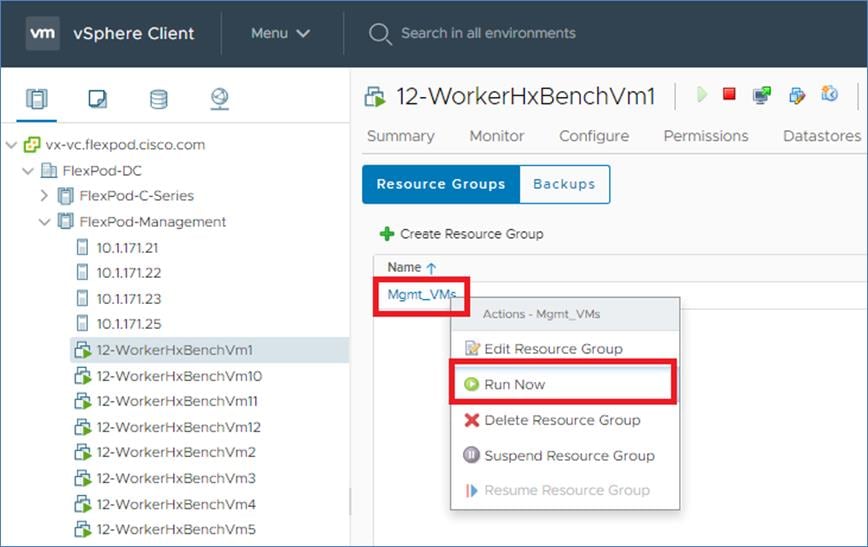Click the cluster icon beside FlexPod-C-Series
Screen dimensions: 868x547
point(65,196)
